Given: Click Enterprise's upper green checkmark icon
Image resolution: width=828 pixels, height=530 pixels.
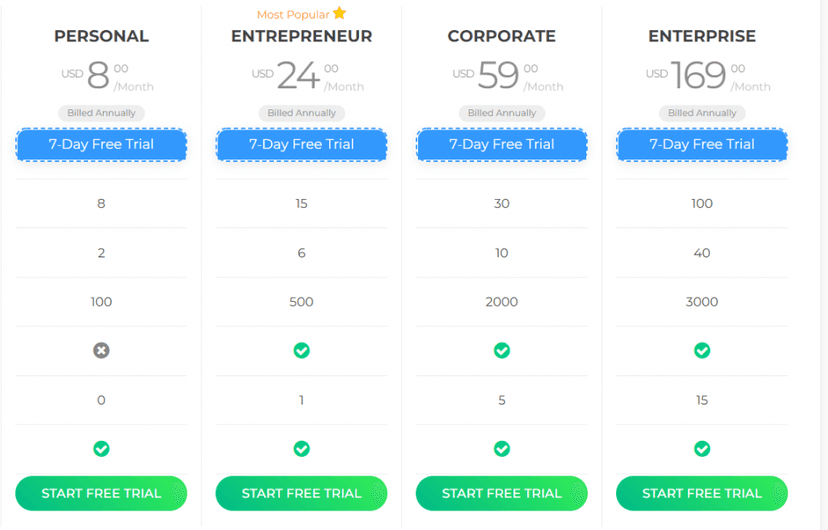Looking at the screenshot, I should pos(702,351).
